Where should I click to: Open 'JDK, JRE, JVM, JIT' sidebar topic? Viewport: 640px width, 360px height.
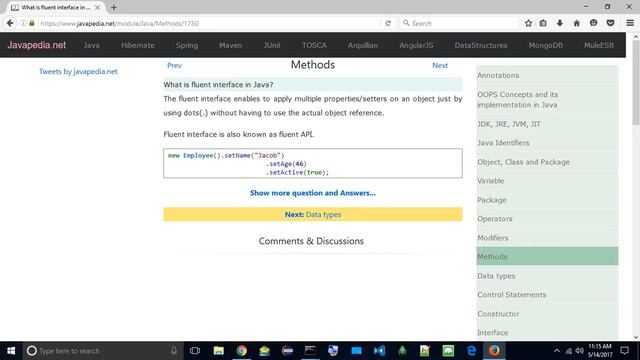547,124
